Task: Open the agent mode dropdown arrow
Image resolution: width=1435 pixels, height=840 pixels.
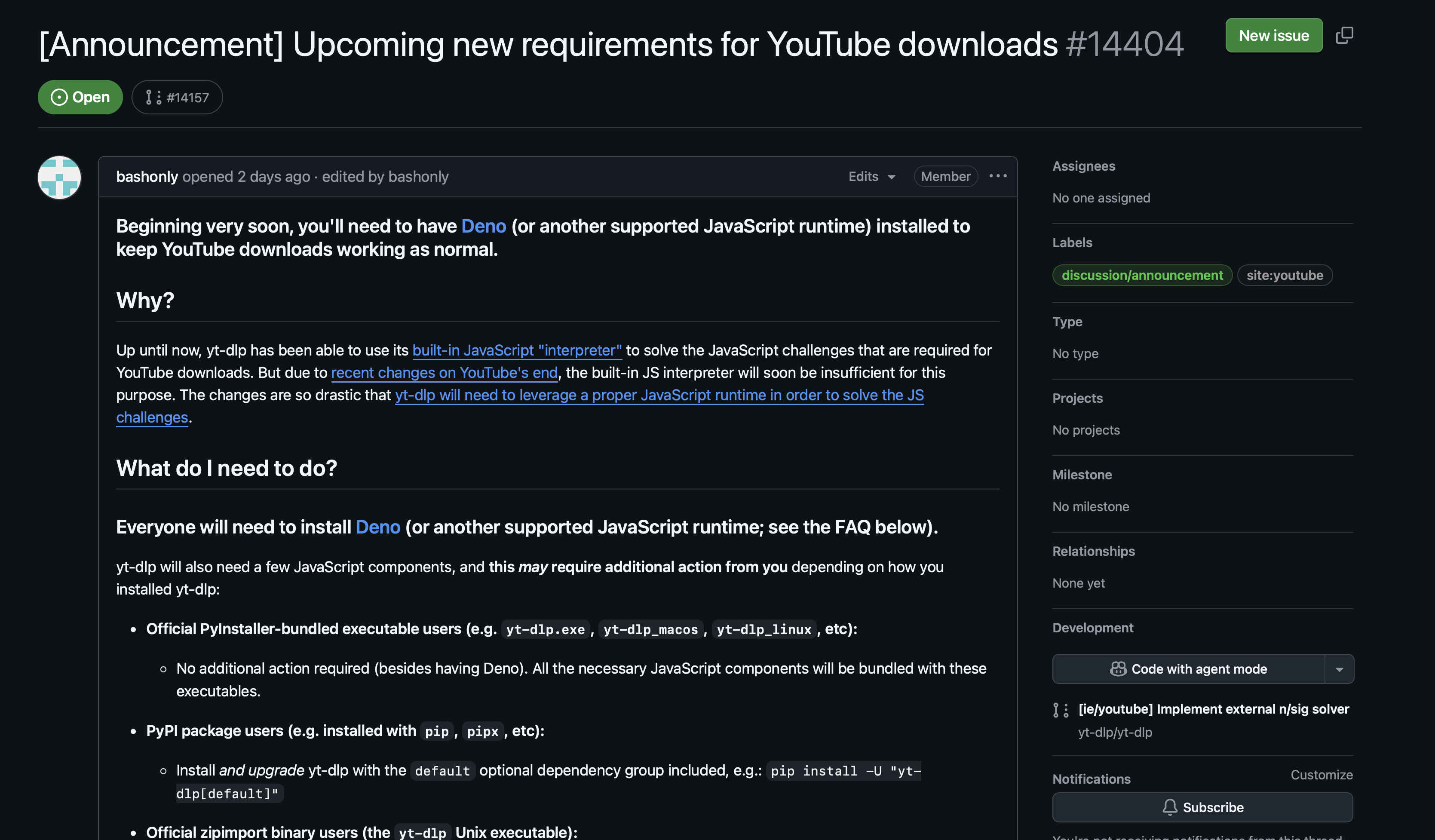Action: 1339,669
